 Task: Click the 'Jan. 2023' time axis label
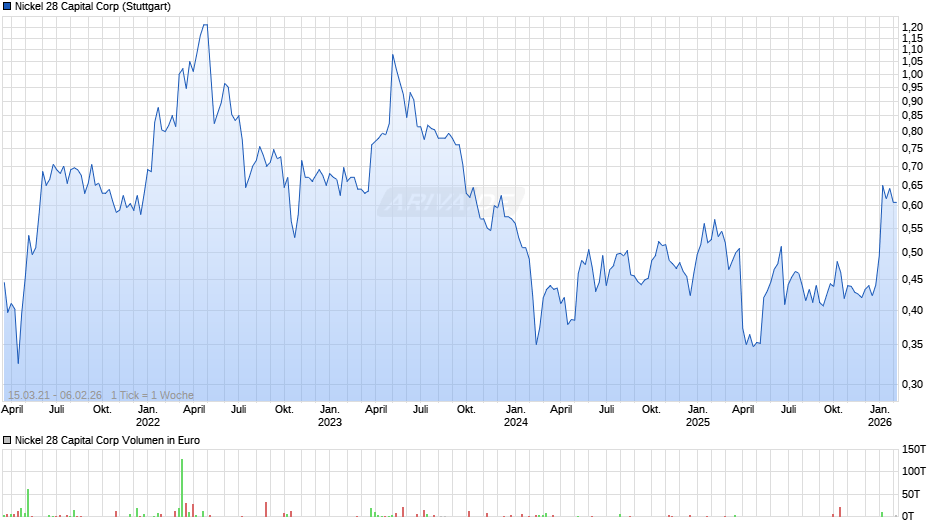coord(330,416)
